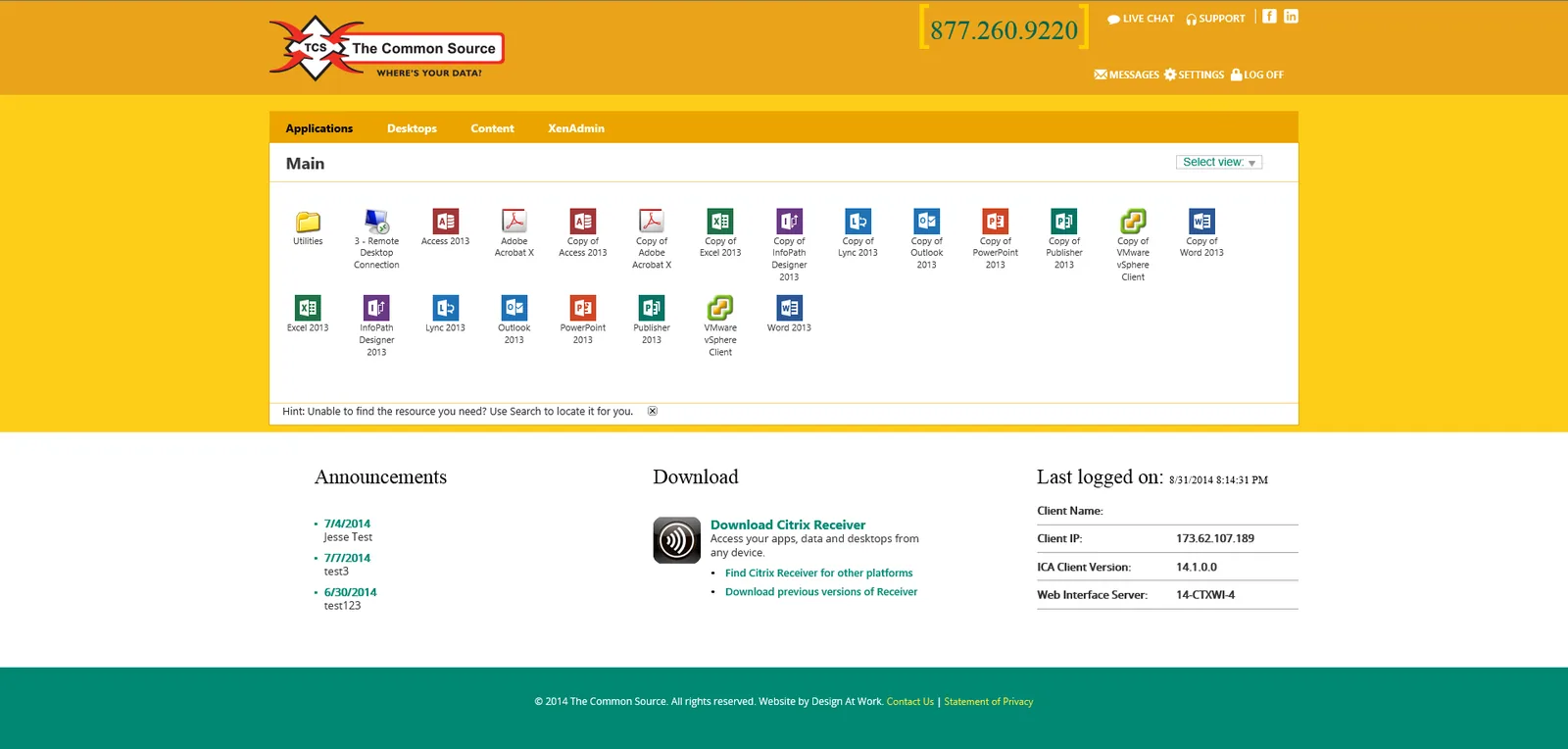Image resolution: width=1568 pixels, height=749 pixels.
Task: Start a Live Chat session
Action: [x=1141, y=19]
